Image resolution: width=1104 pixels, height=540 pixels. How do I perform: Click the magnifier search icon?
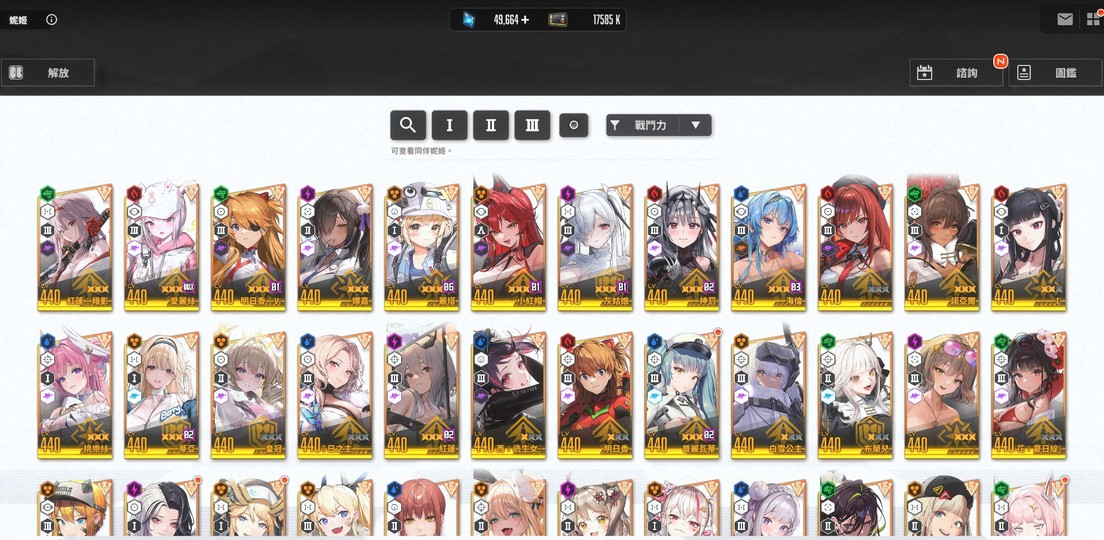[408, 125]
